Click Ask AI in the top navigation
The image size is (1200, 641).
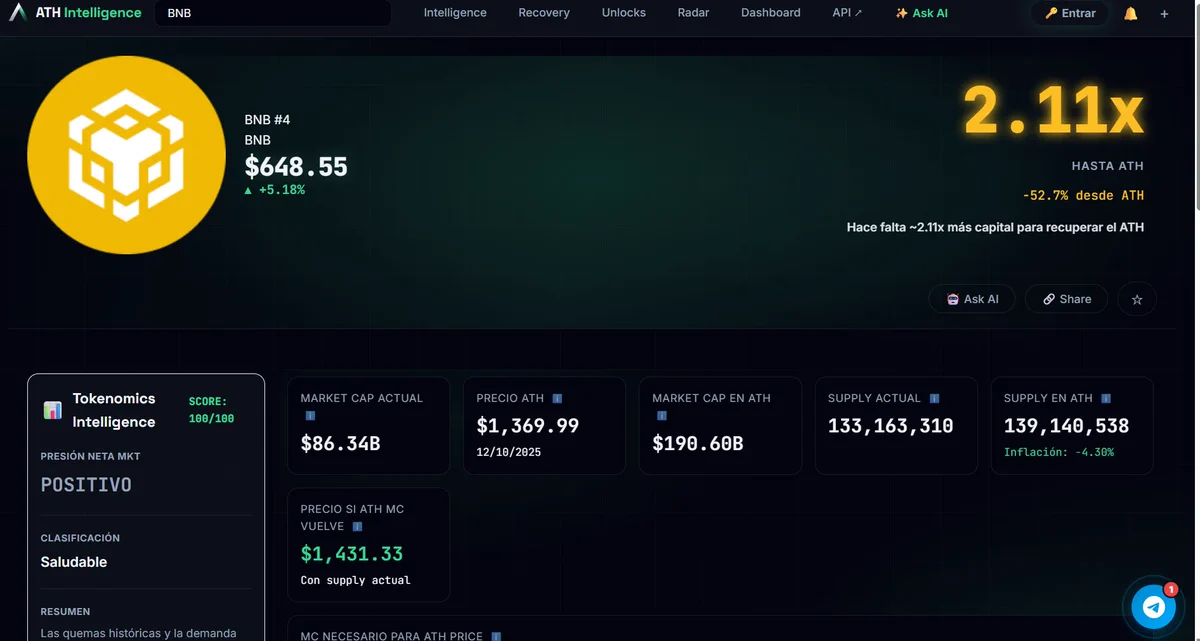coord(921,13)
